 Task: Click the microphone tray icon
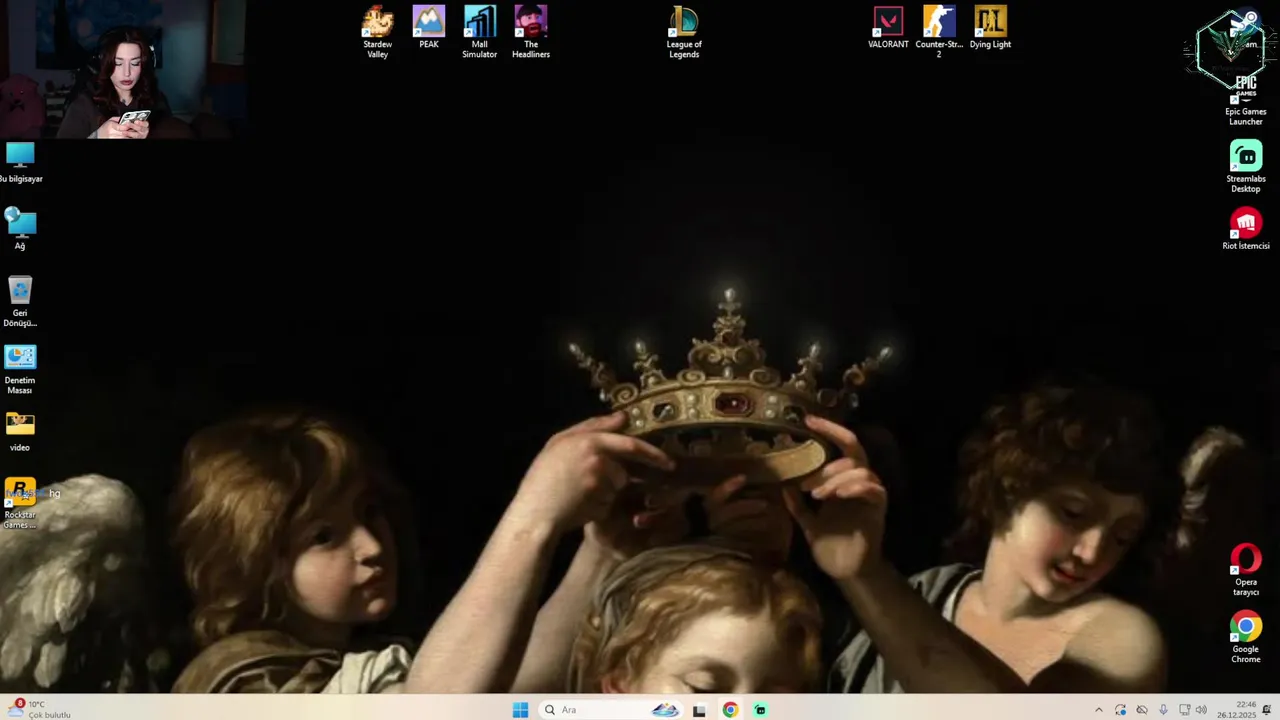point(1163,710)
